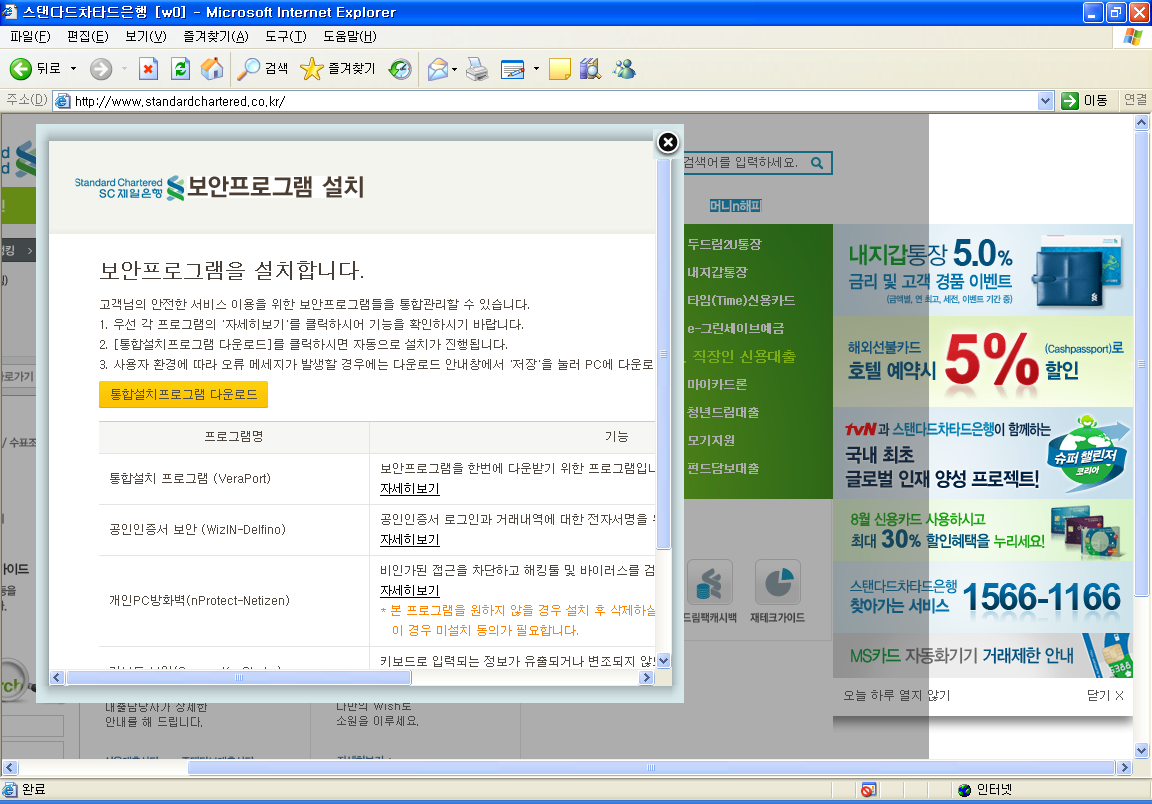The height and width of the screenshot is (804, 1152).
Task: Click 오늘 하루 열지 않기 option
Action: [897, 695]
